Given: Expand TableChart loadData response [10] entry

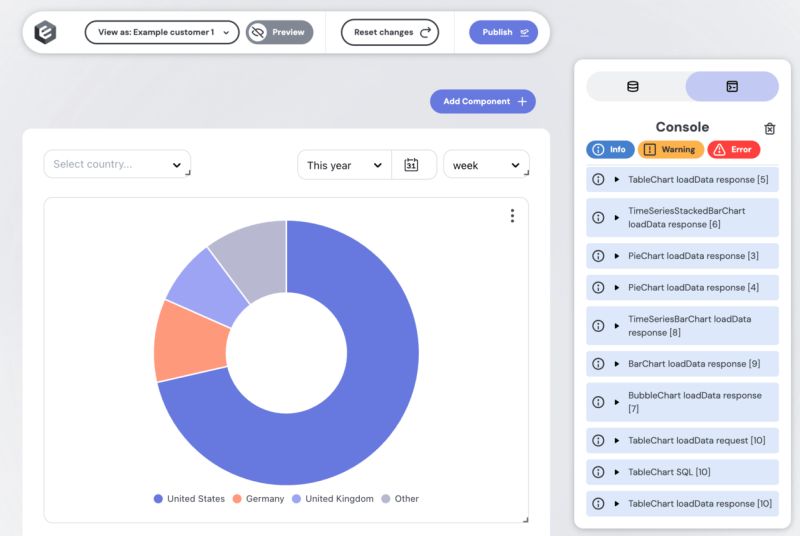Looking at the screenshot, I should click(x=682, y=504).
